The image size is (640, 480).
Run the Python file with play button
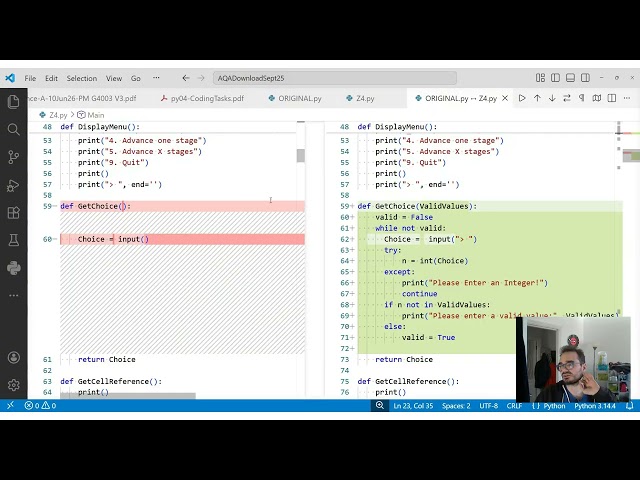tap(522, 98)
